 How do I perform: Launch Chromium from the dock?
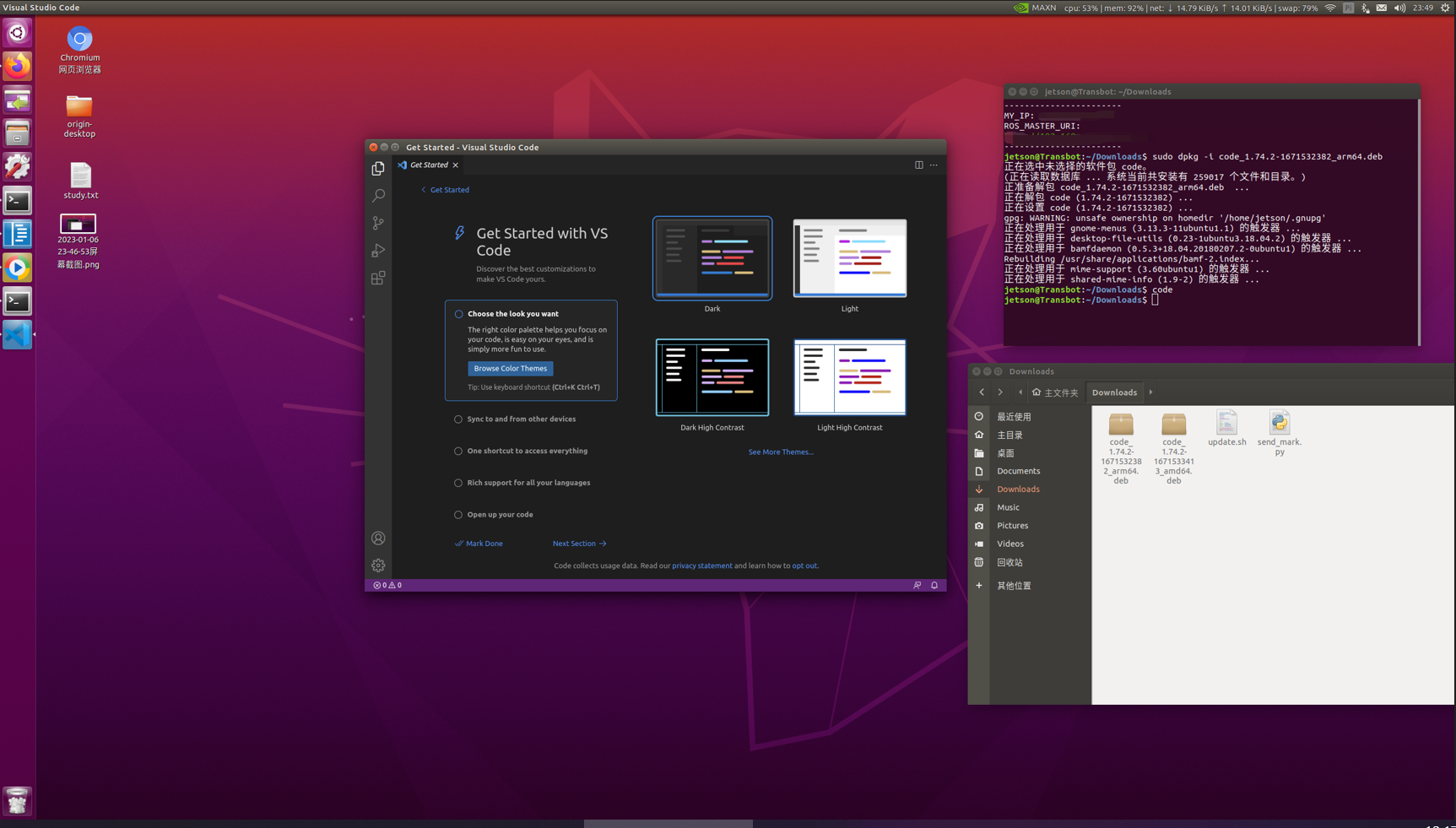pyautogui.click(x=78, y=37)
